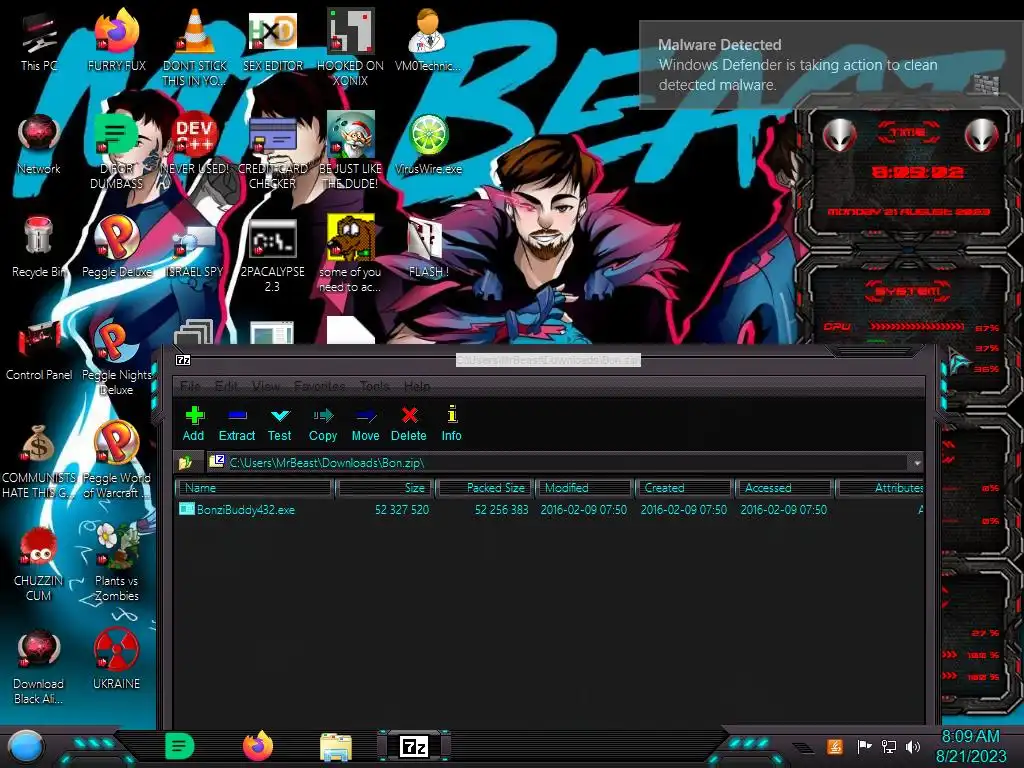Image resolution: width=1024 pixels, height=768 pixels.
Task: Click the Bon.zip path address field
Action: coord(558,462)
